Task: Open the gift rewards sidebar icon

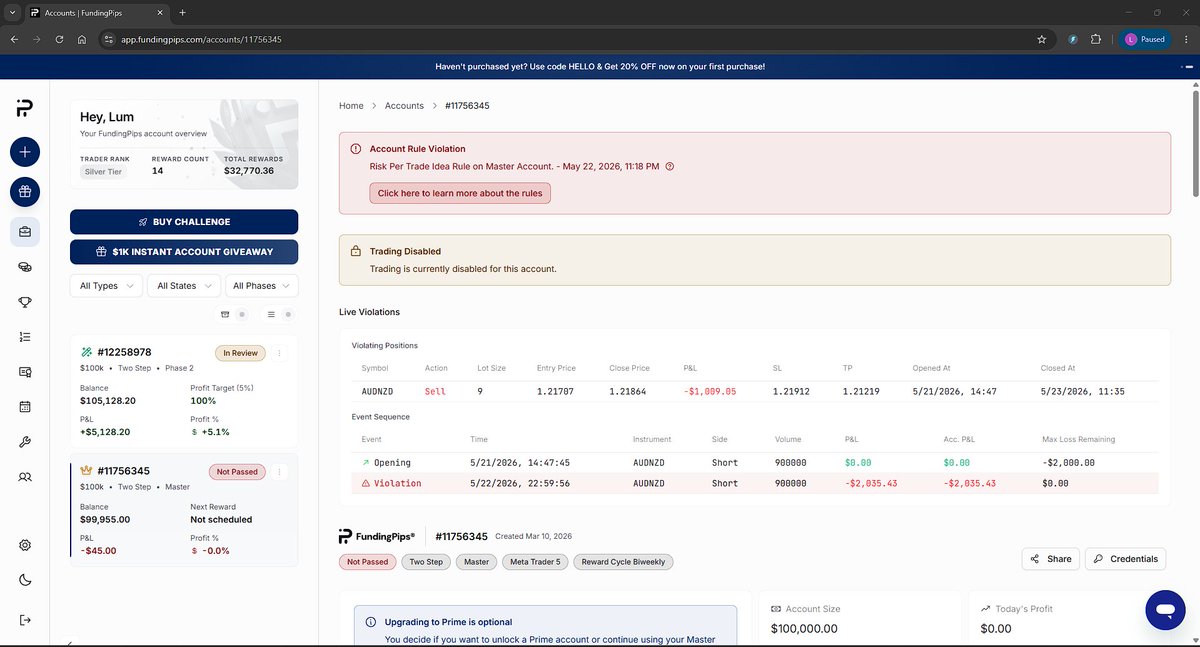Action: [25, 192]
